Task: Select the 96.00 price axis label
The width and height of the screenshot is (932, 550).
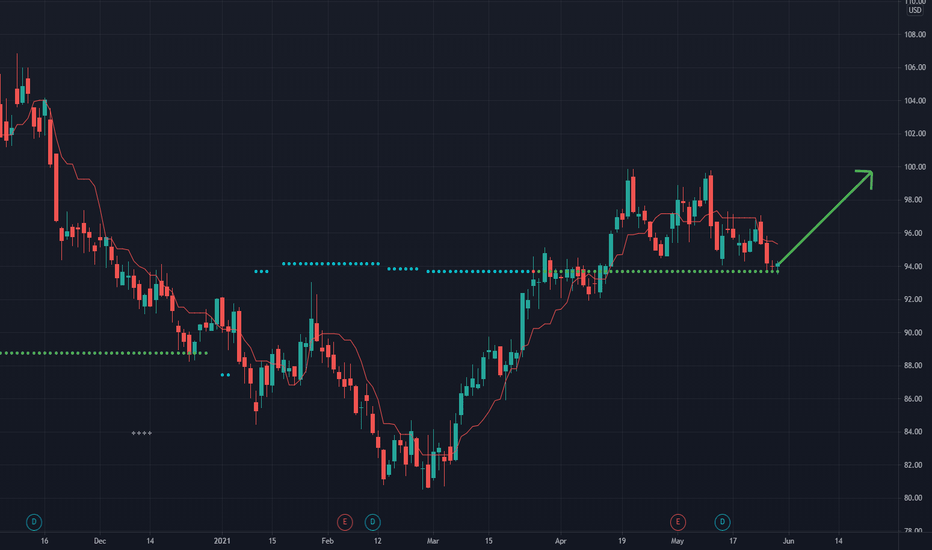Action: (x=915, y=233)
